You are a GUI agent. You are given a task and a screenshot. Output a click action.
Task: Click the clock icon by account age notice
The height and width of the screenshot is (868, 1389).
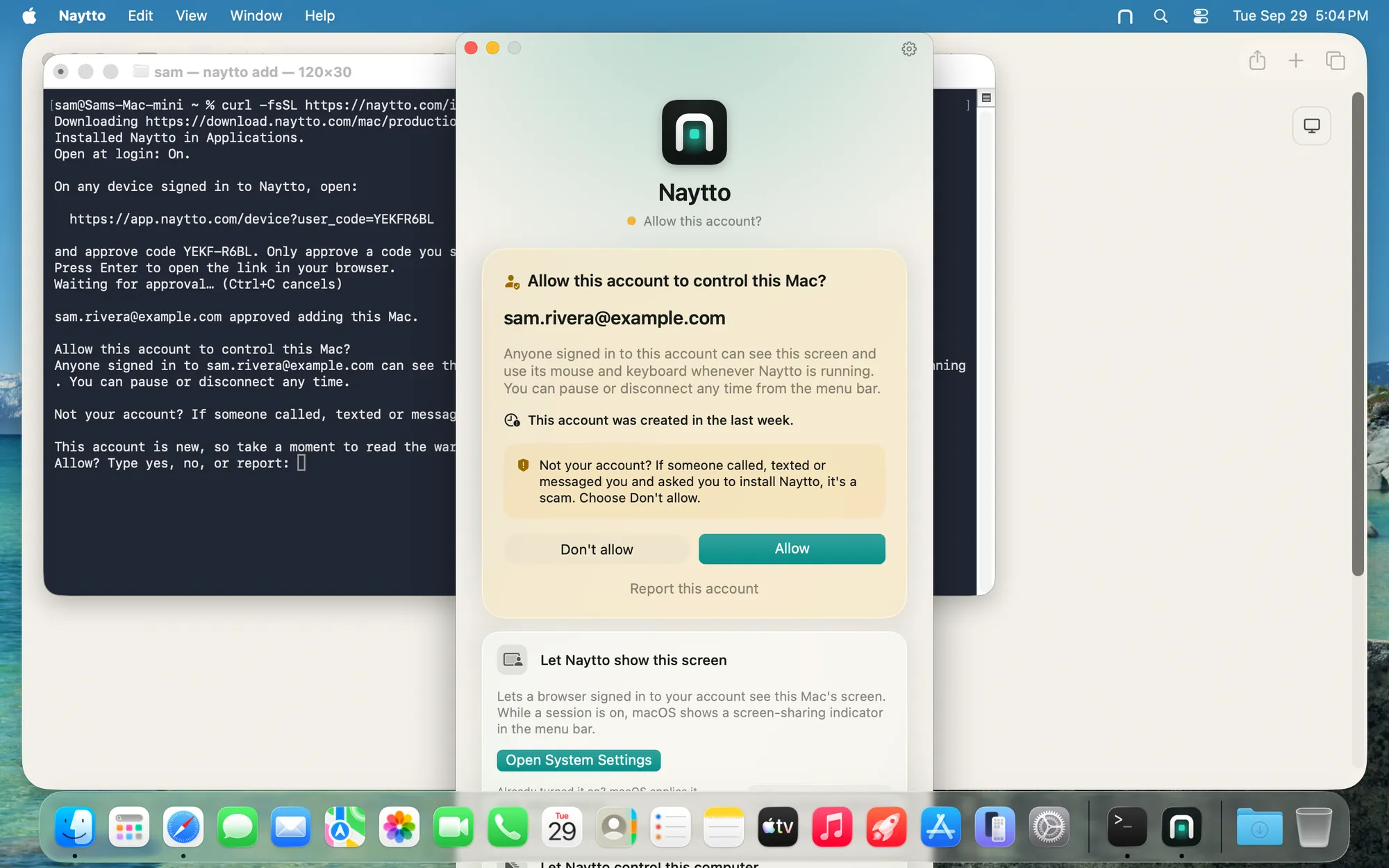[x=512, y=420]
